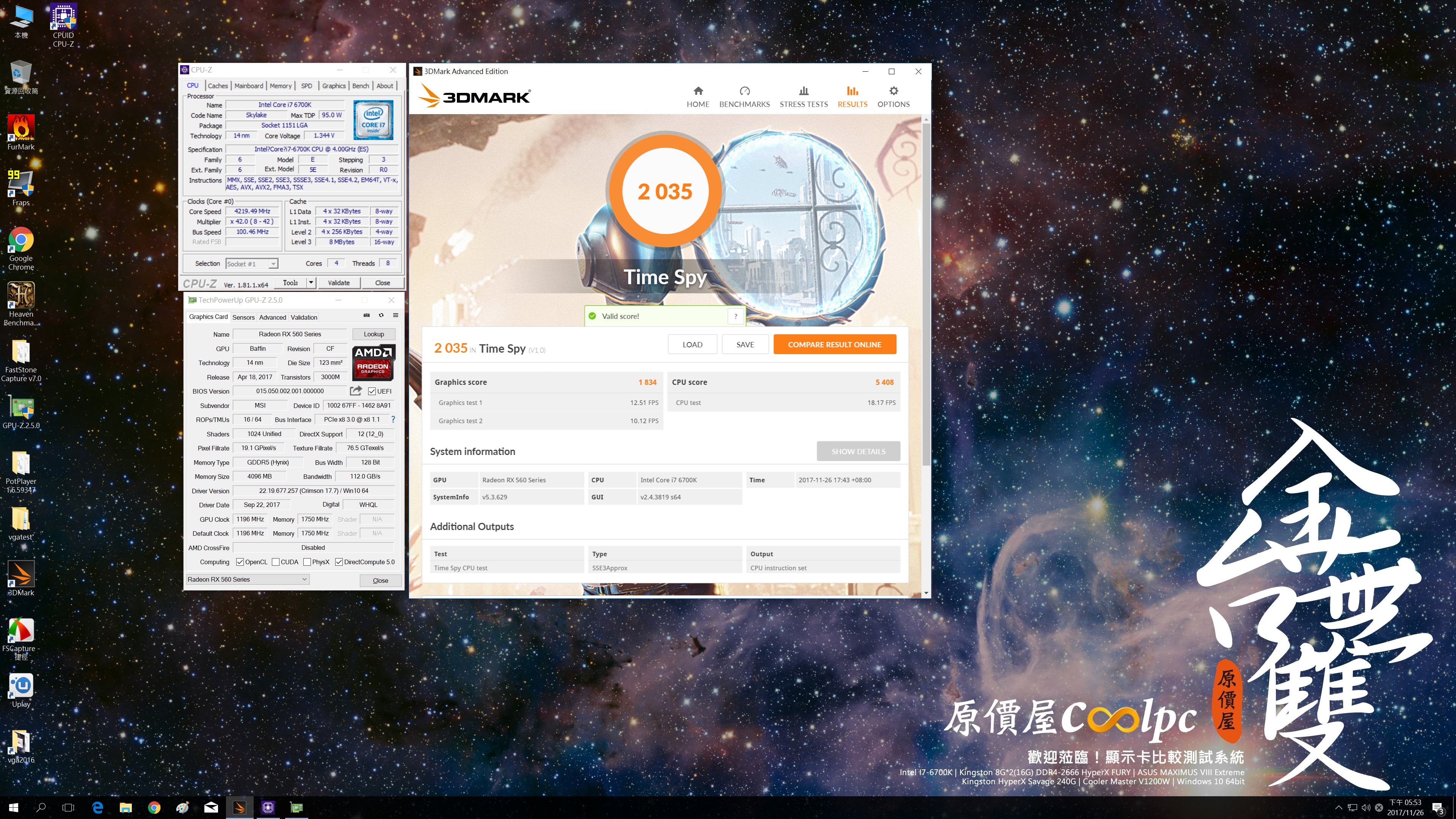Viewport: 1456px width, 819px height.
Task: Expand the CPU-Z Tools dropdown arrow
Action: [310, 282]
